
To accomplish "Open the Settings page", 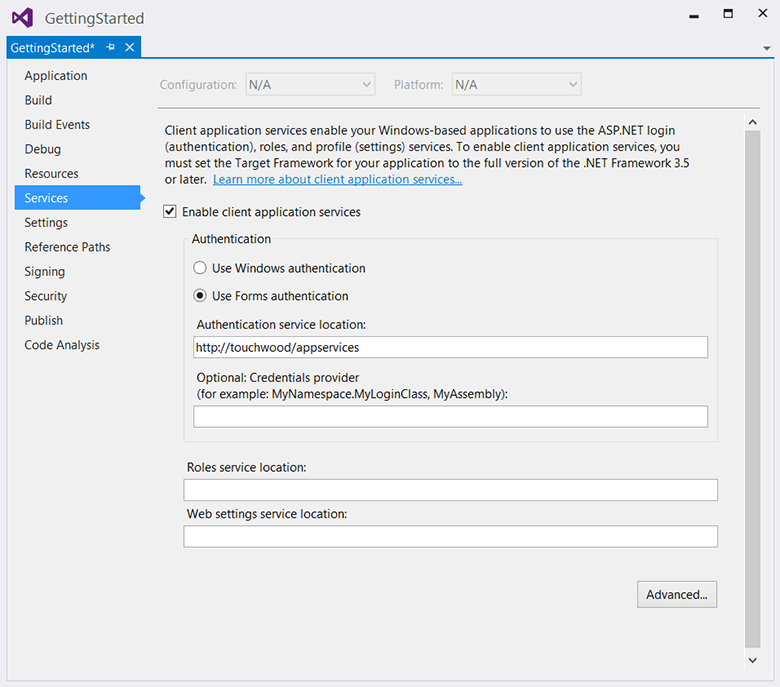I will click(x=46, y=222).
